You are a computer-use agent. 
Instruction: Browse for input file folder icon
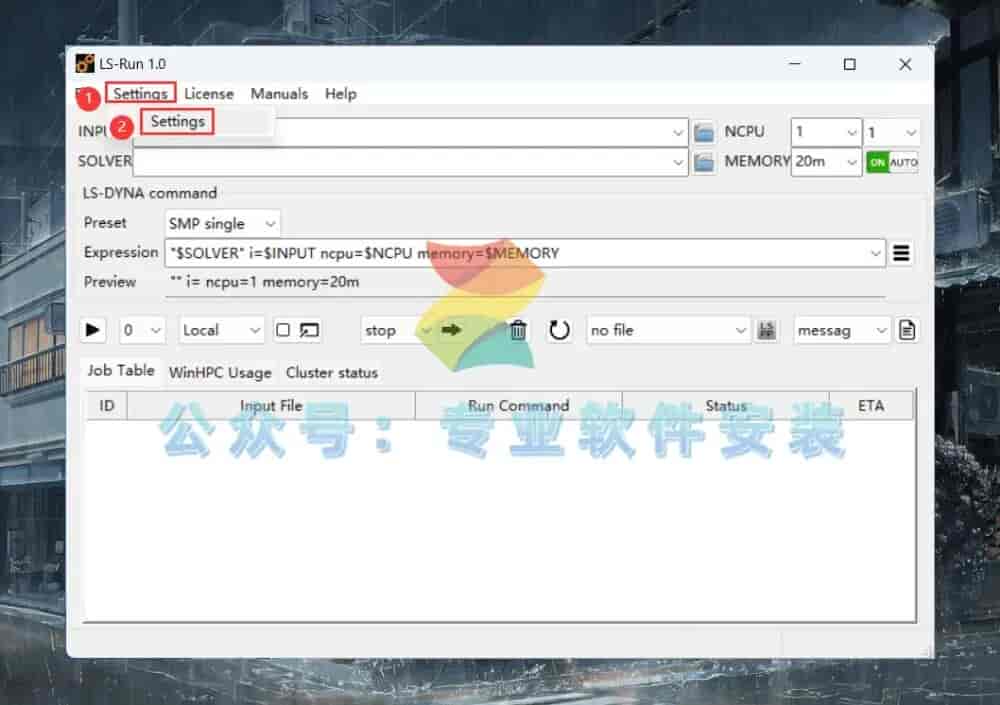pyautogui.click(x=703, y=132)
